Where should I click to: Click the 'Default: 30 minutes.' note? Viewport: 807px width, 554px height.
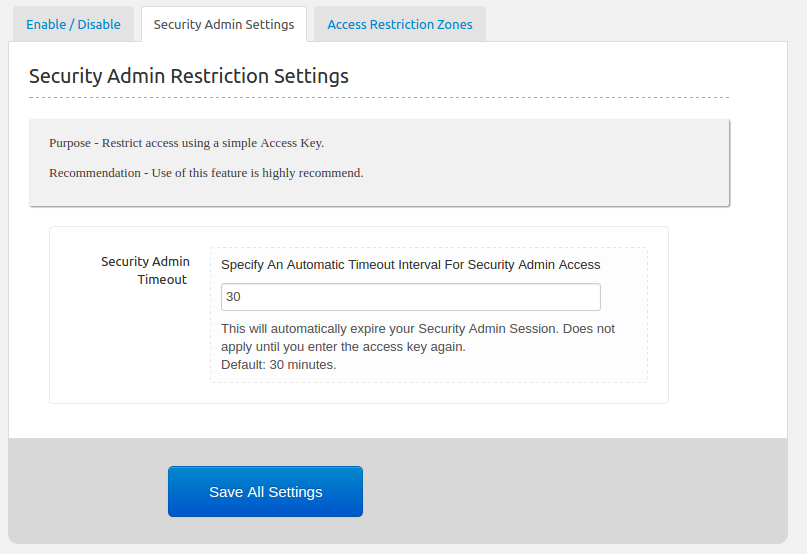[x=278, y=365]
